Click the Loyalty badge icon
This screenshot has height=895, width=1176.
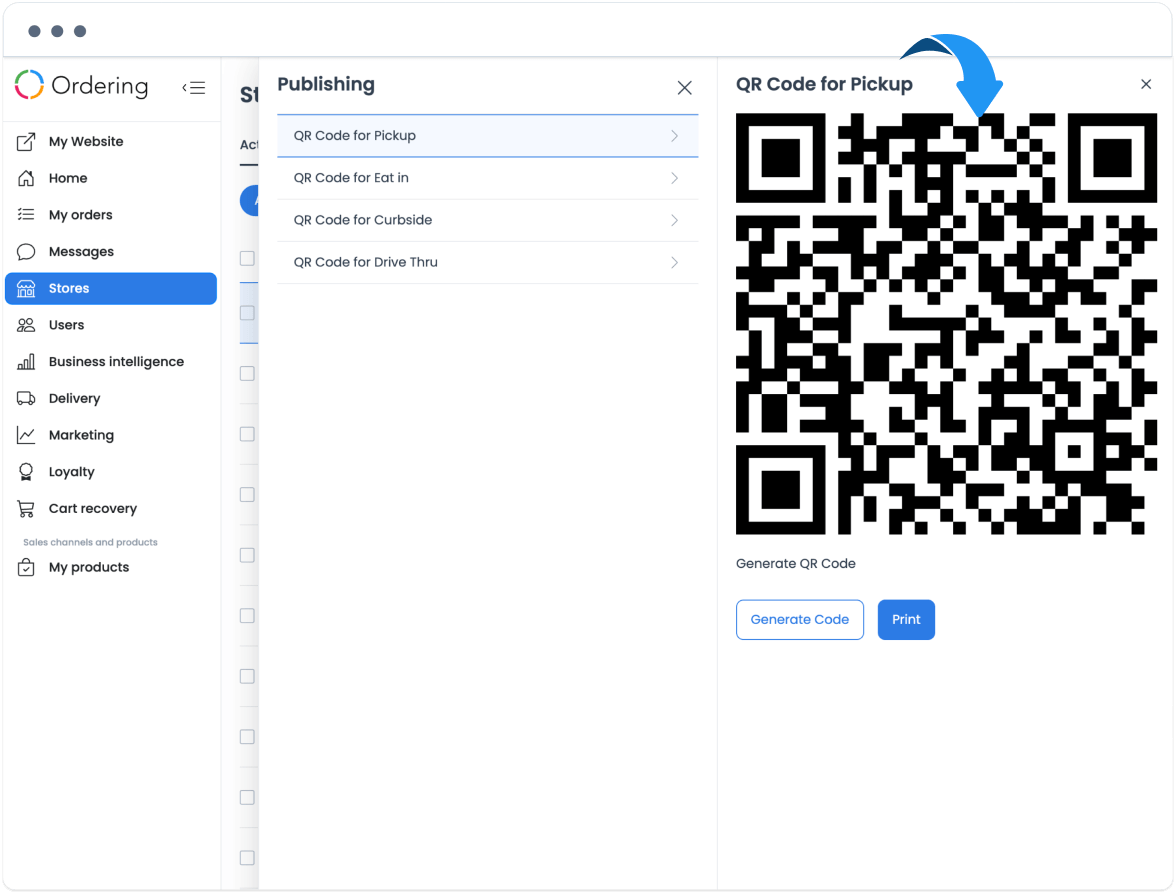(26, 472)
